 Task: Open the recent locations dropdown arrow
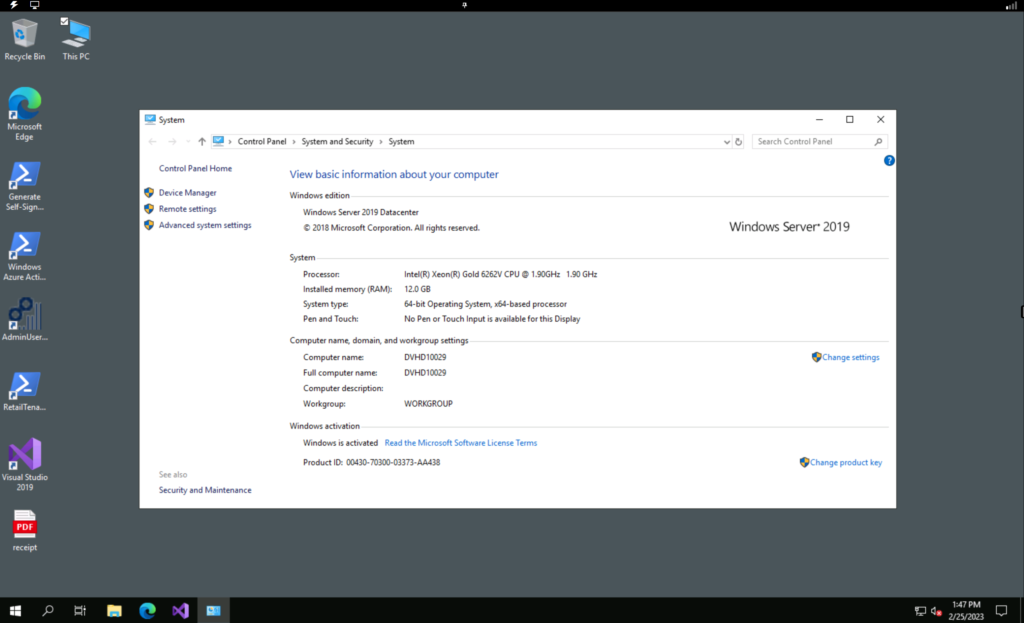click(187, 142)
